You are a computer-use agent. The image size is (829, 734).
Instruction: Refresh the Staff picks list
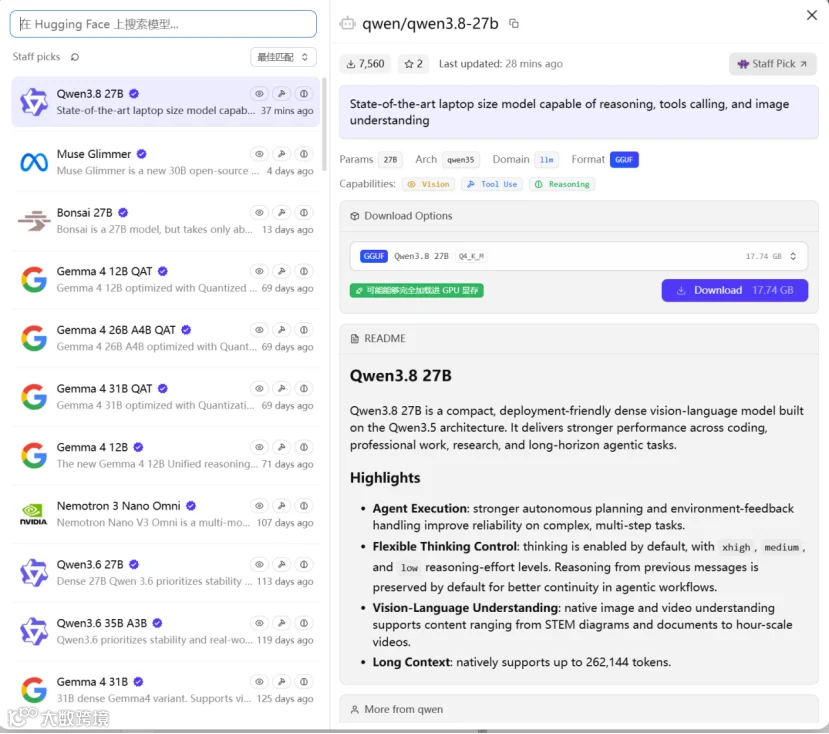[x=75, y=57]
